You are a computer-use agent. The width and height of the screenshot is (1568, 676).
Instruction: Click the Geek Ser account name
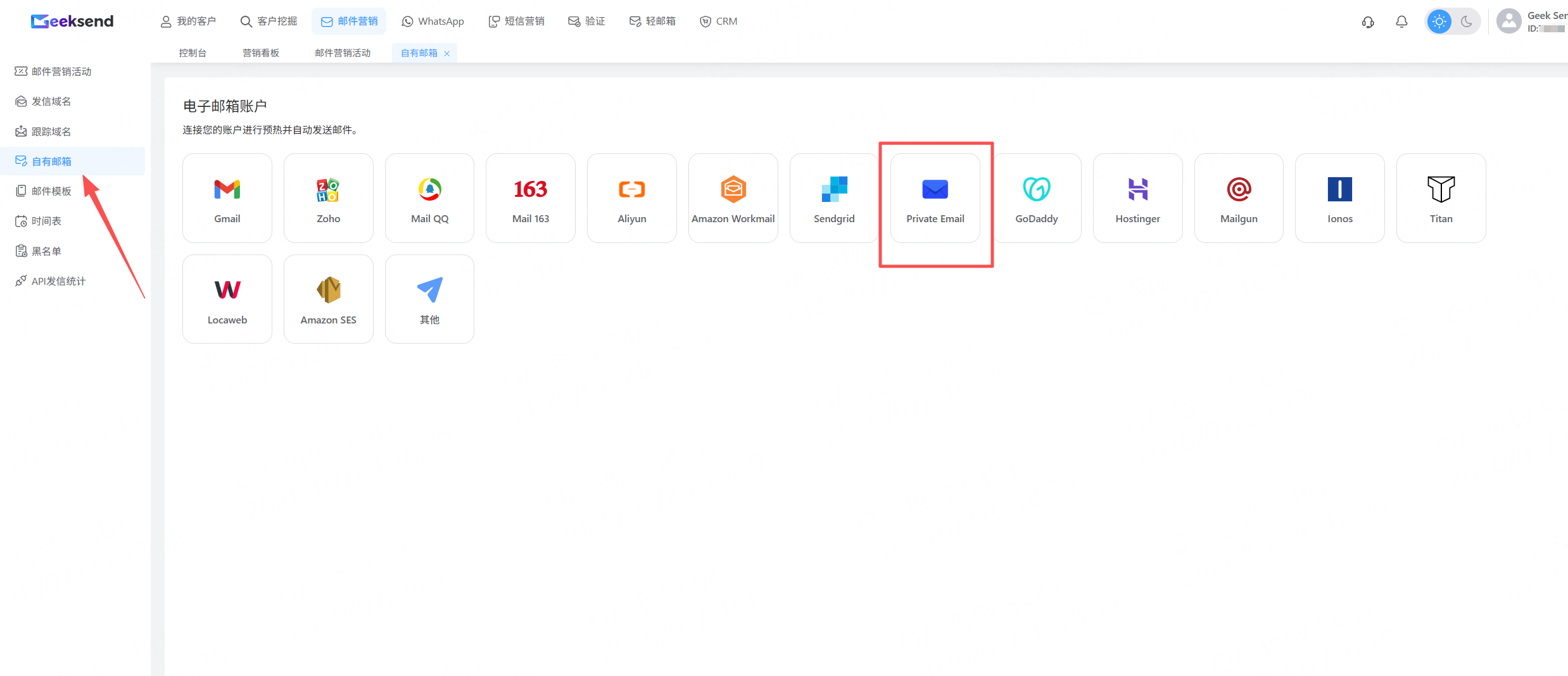pos(1547,16)
